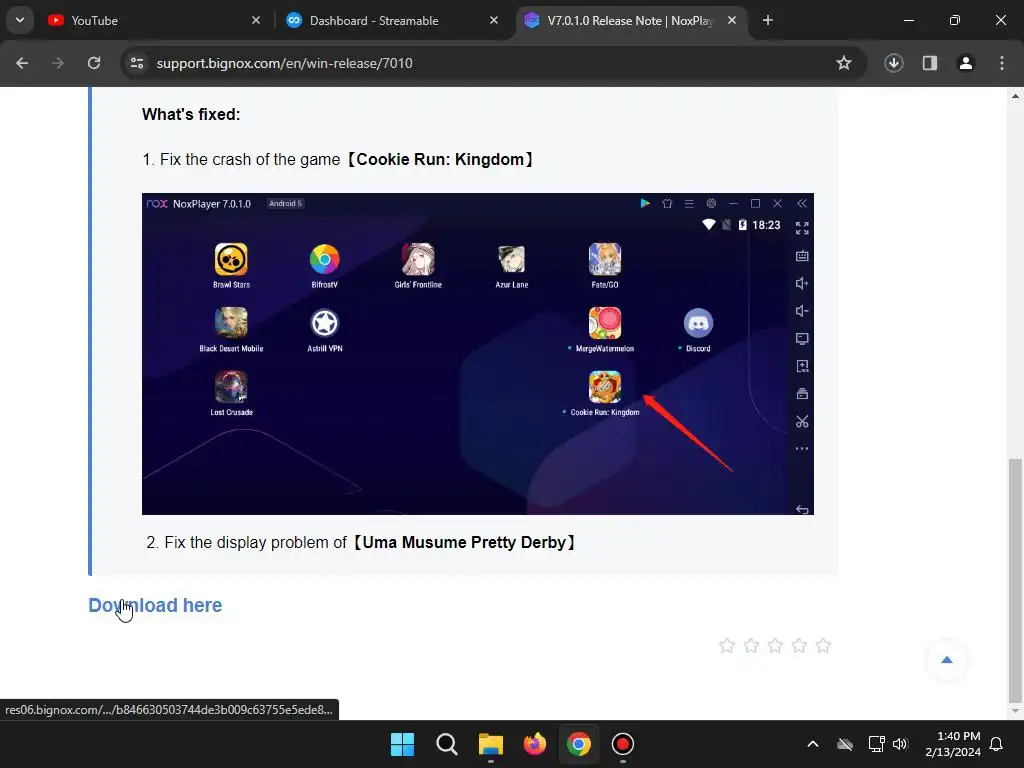Open the Chrome profile icon
This screenshot has width=1024, height=768.
tap(966, 63)
